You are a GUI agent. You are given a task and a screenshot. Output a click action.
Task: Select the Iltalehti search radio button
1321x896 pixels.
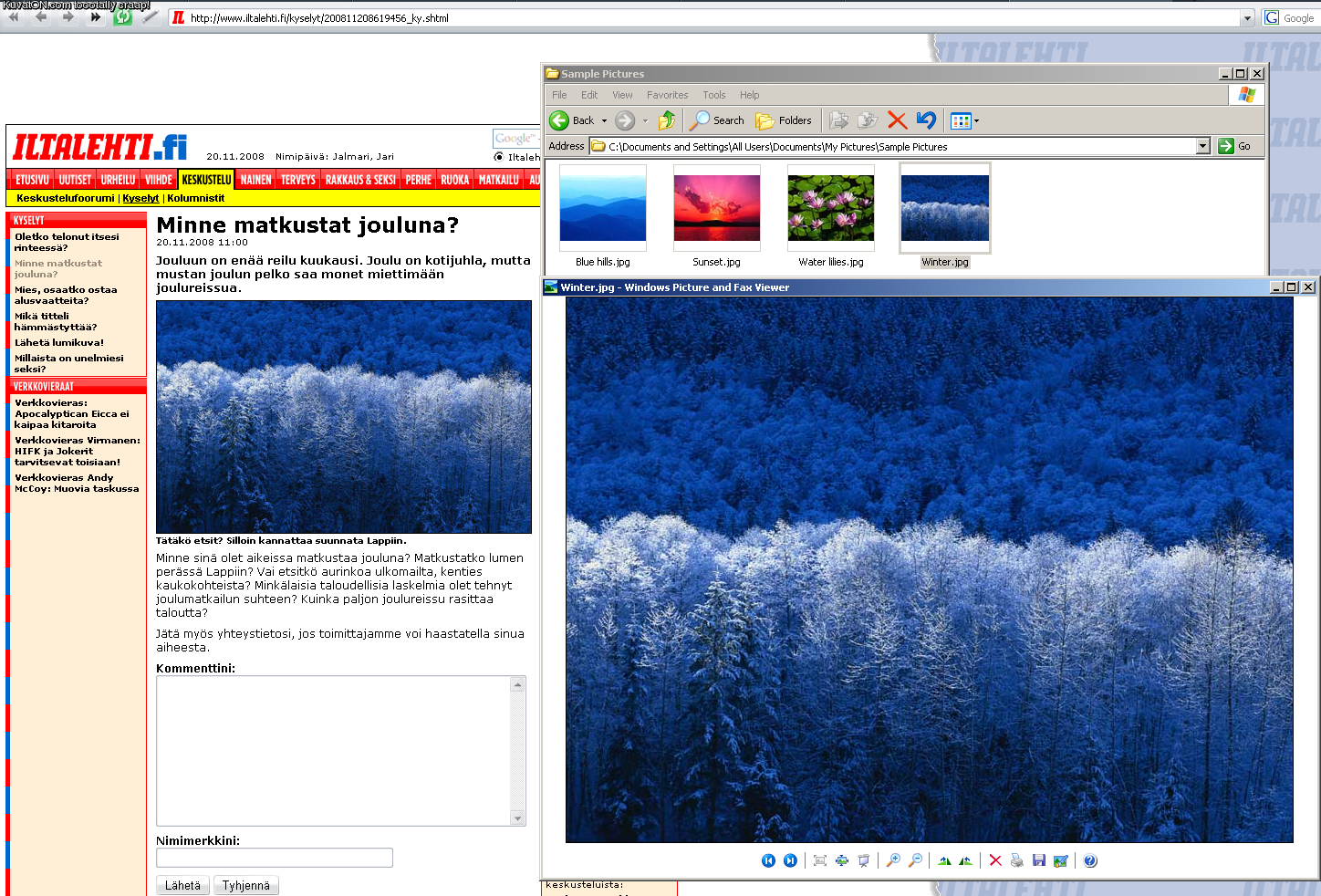pos(499,157)
